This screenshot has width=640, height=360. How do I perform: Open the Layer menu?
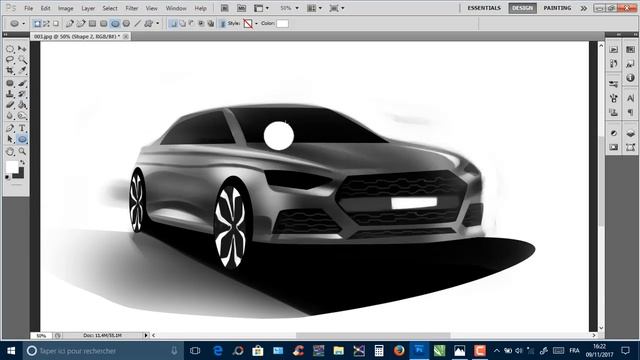[88, 8]
